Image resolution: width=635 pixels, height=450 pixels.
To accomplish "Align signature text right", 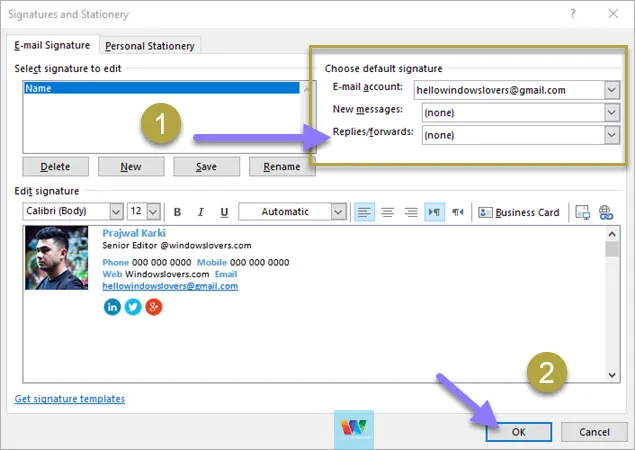I will [x=409, y=212].
